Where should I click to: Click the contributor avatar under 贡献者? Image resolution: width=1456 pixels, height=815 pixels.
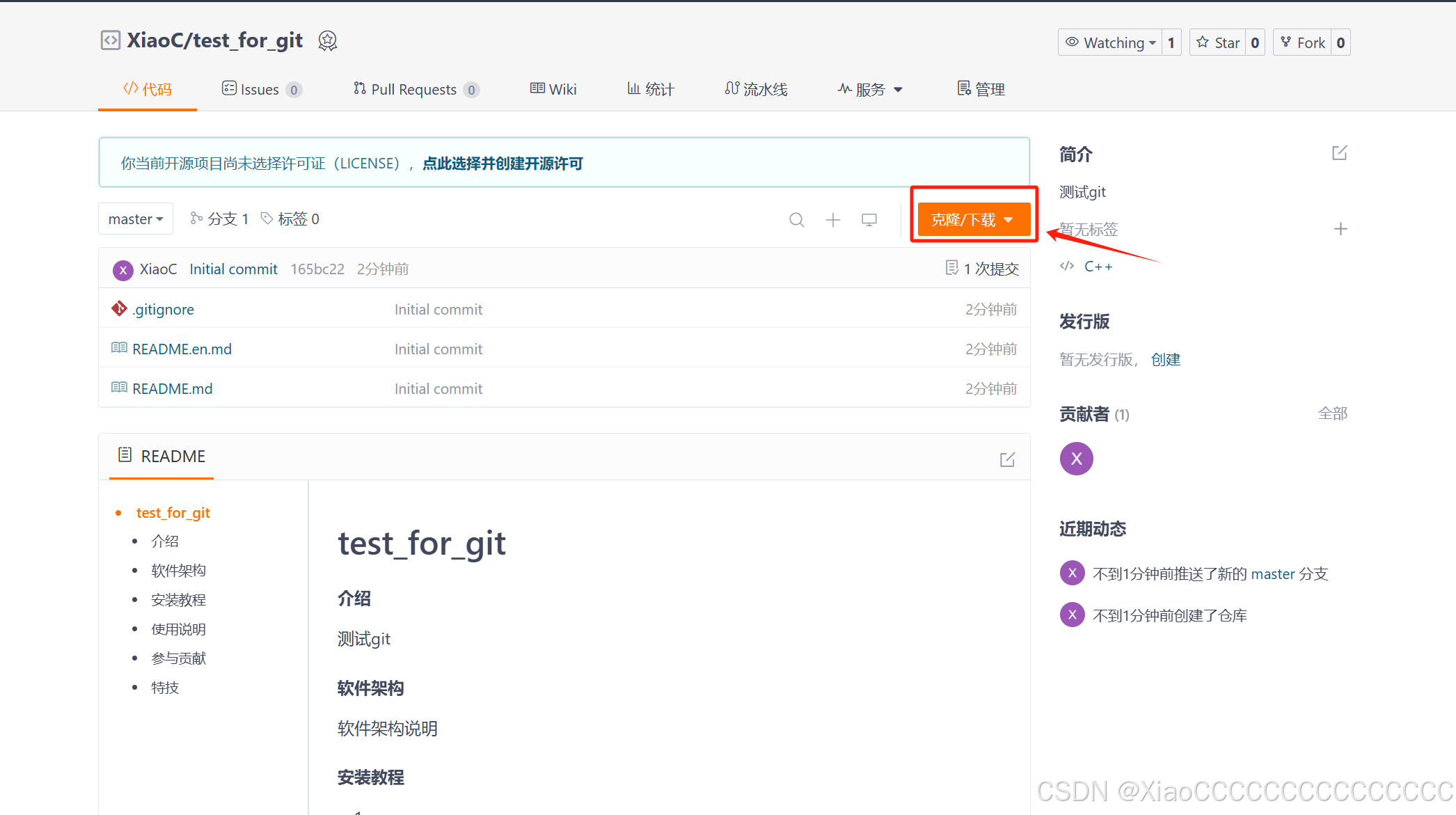[1077, 459]
